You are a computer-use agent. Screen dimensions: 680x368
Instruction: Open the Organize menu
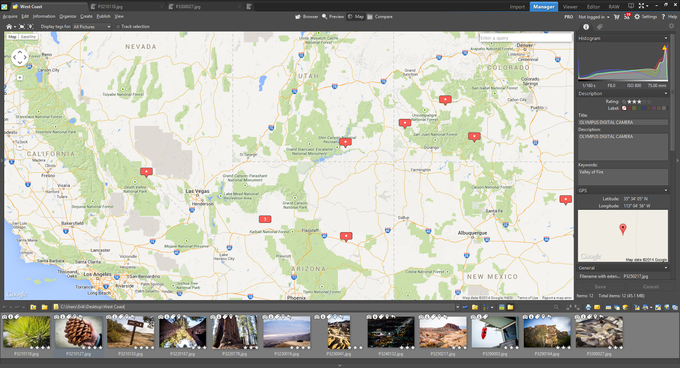[x=68, y=16]
